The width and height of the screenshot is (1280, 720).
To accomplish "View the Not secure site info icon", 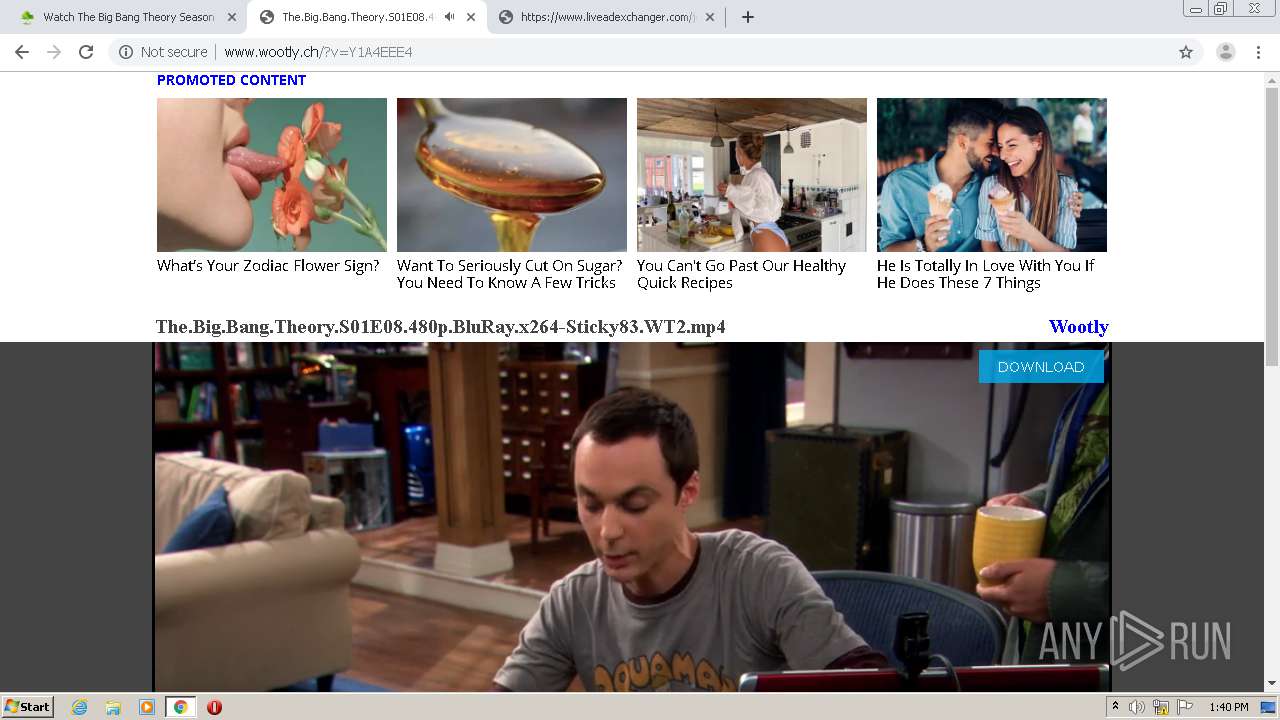I will pos(126,52).
